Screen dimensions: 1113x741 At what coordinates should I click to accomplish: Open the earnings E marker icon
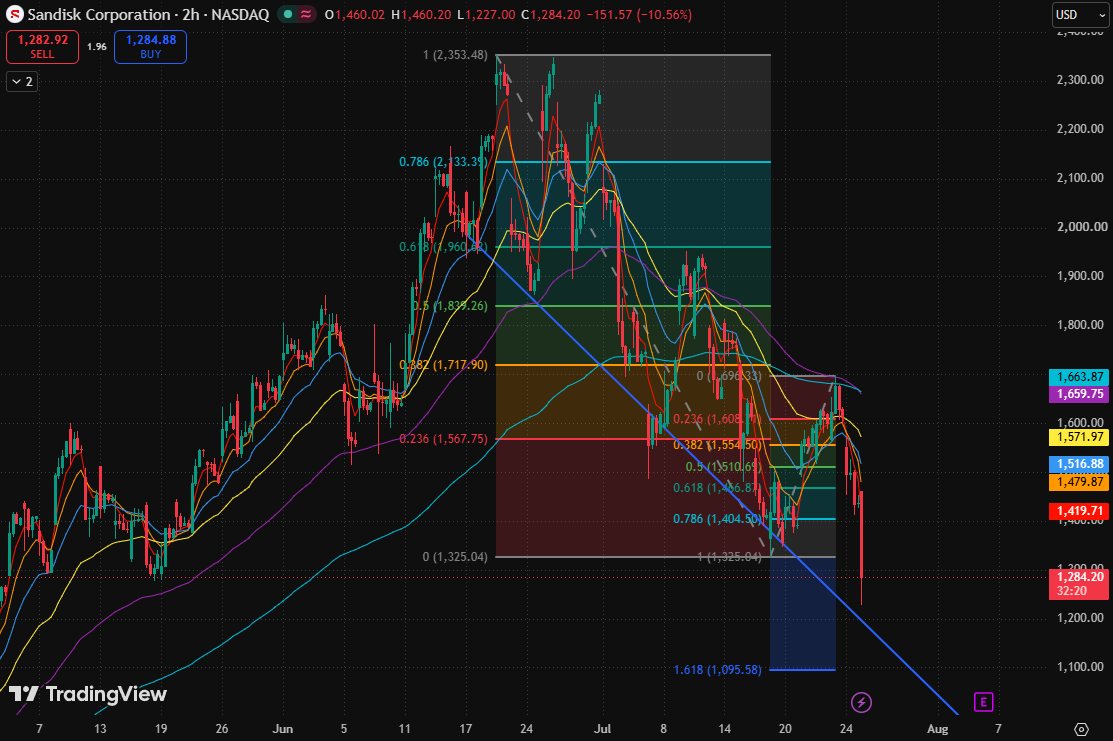coord(983,702)
